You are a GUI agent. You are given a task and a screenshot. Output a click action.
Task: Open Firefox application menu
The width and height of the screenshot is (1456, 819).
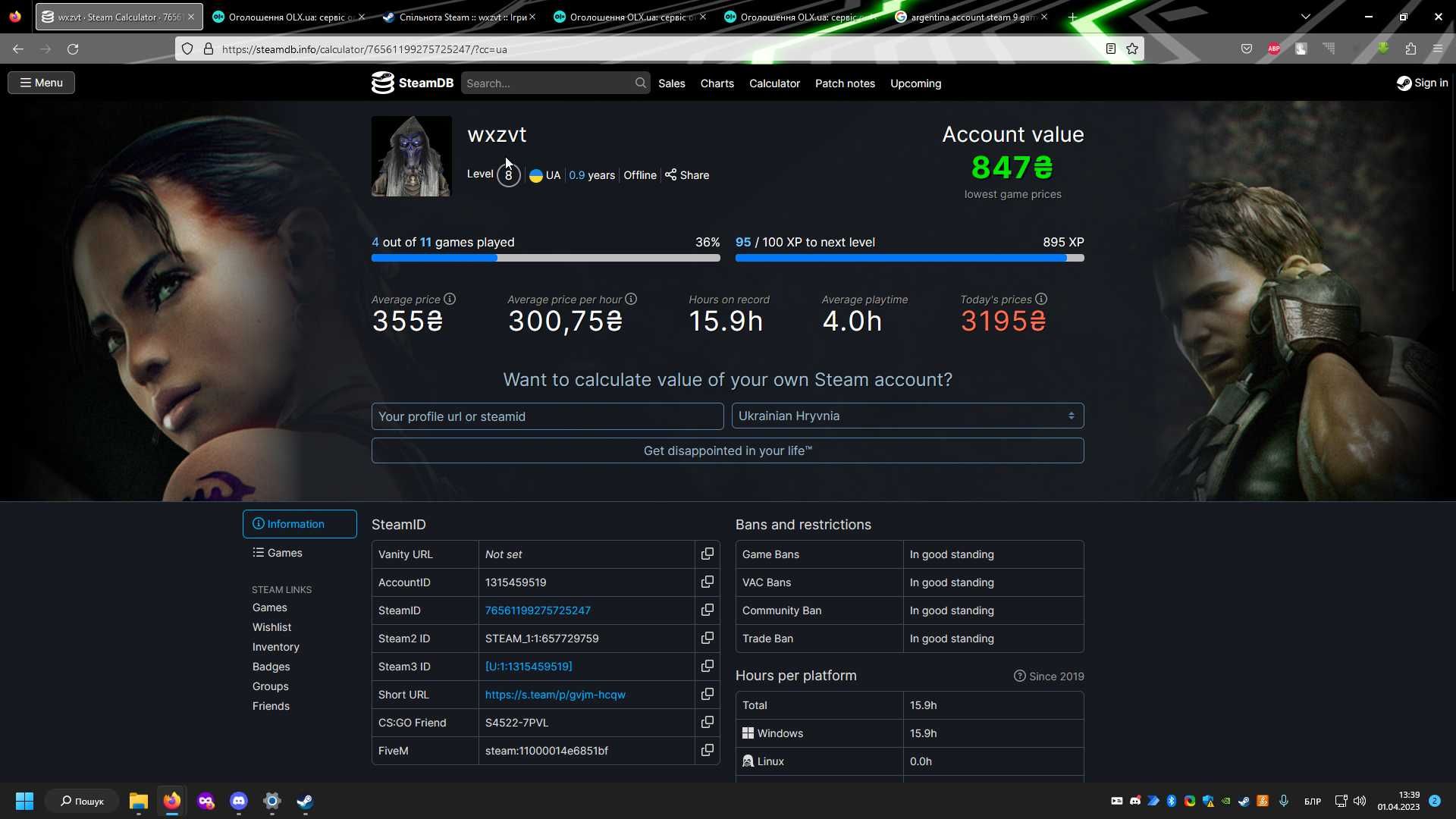[1438, 49]
